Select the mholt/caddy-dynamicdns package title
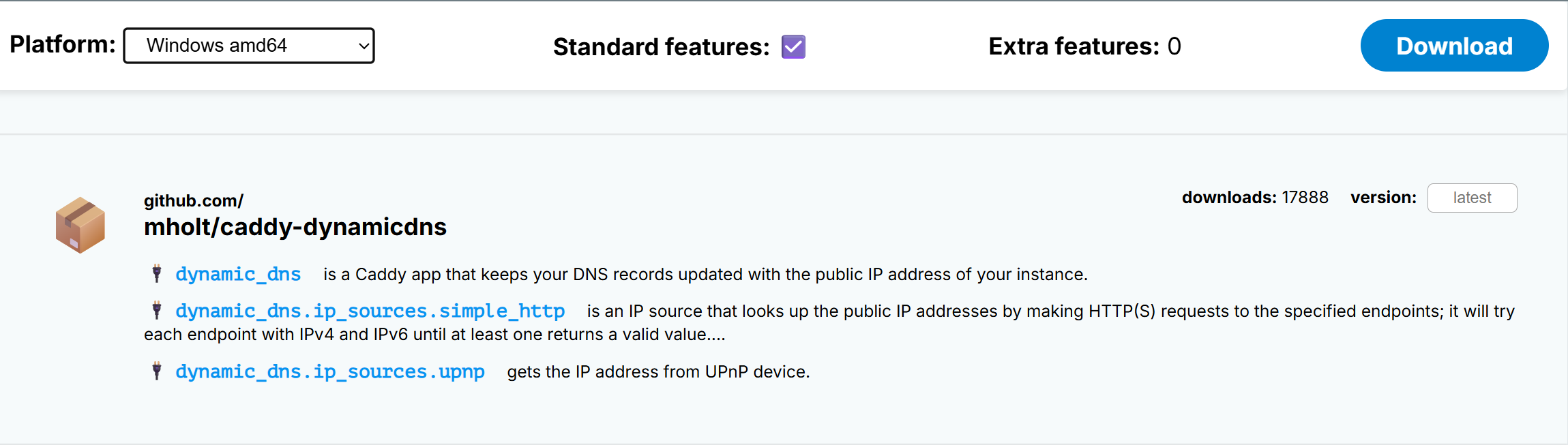This screenshot has height=445, width=1568. click(x=295, y=227)
